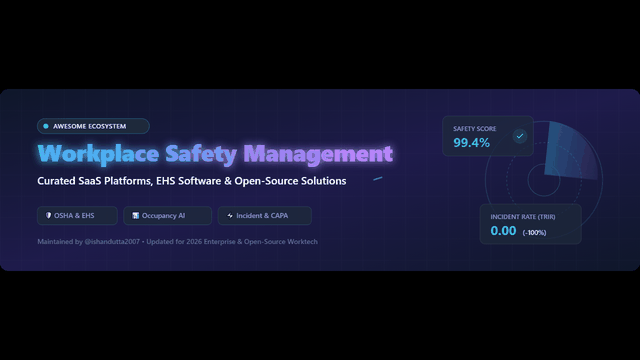640x360 pixels.
Task: Click the (-100%) change indicator
Action: point(534,233)
